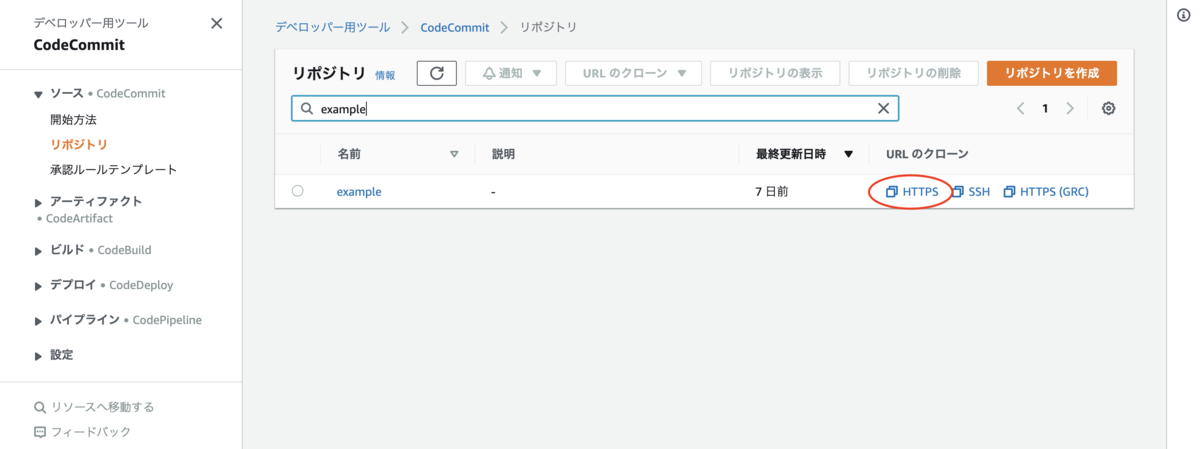Go to CodeCommit breadcrumb

455,27
